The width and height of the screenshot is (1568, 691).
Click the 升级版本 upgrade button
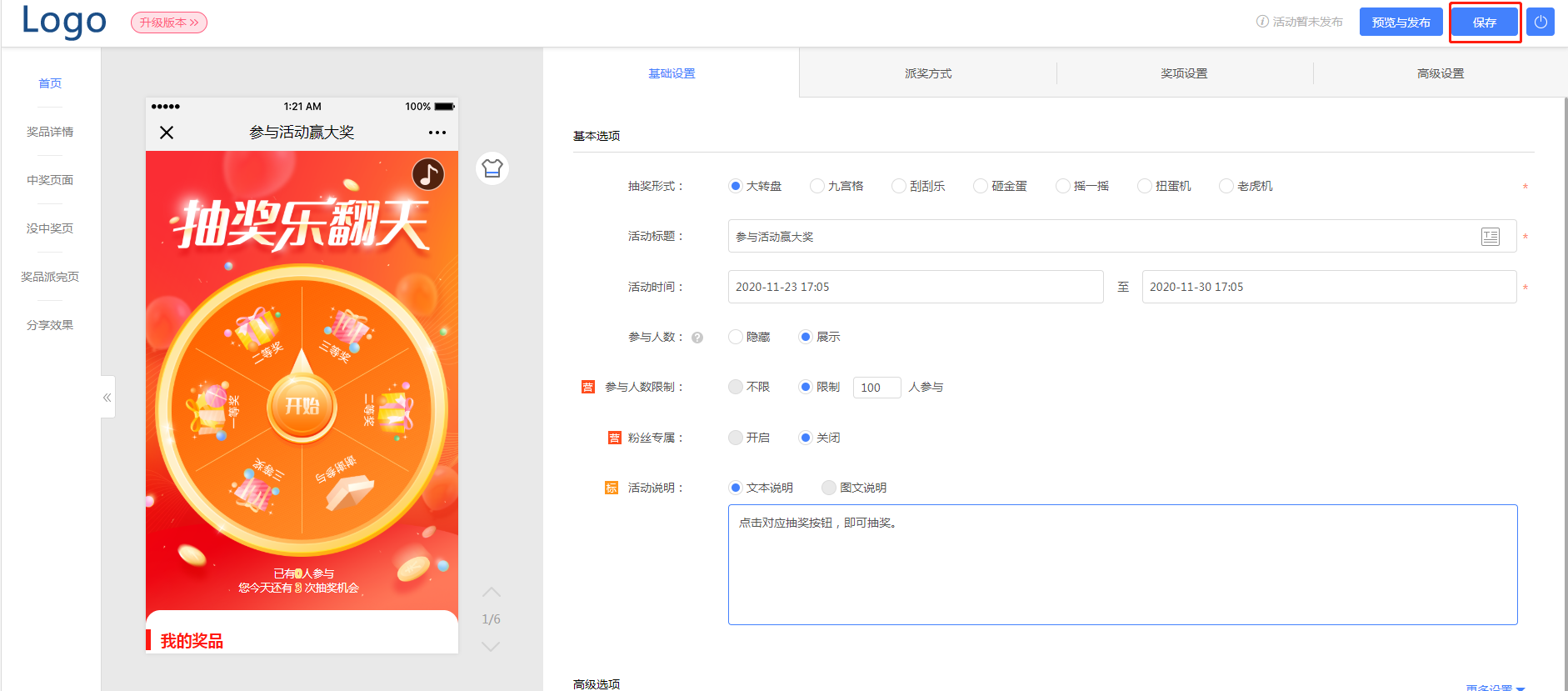[169, 23]
